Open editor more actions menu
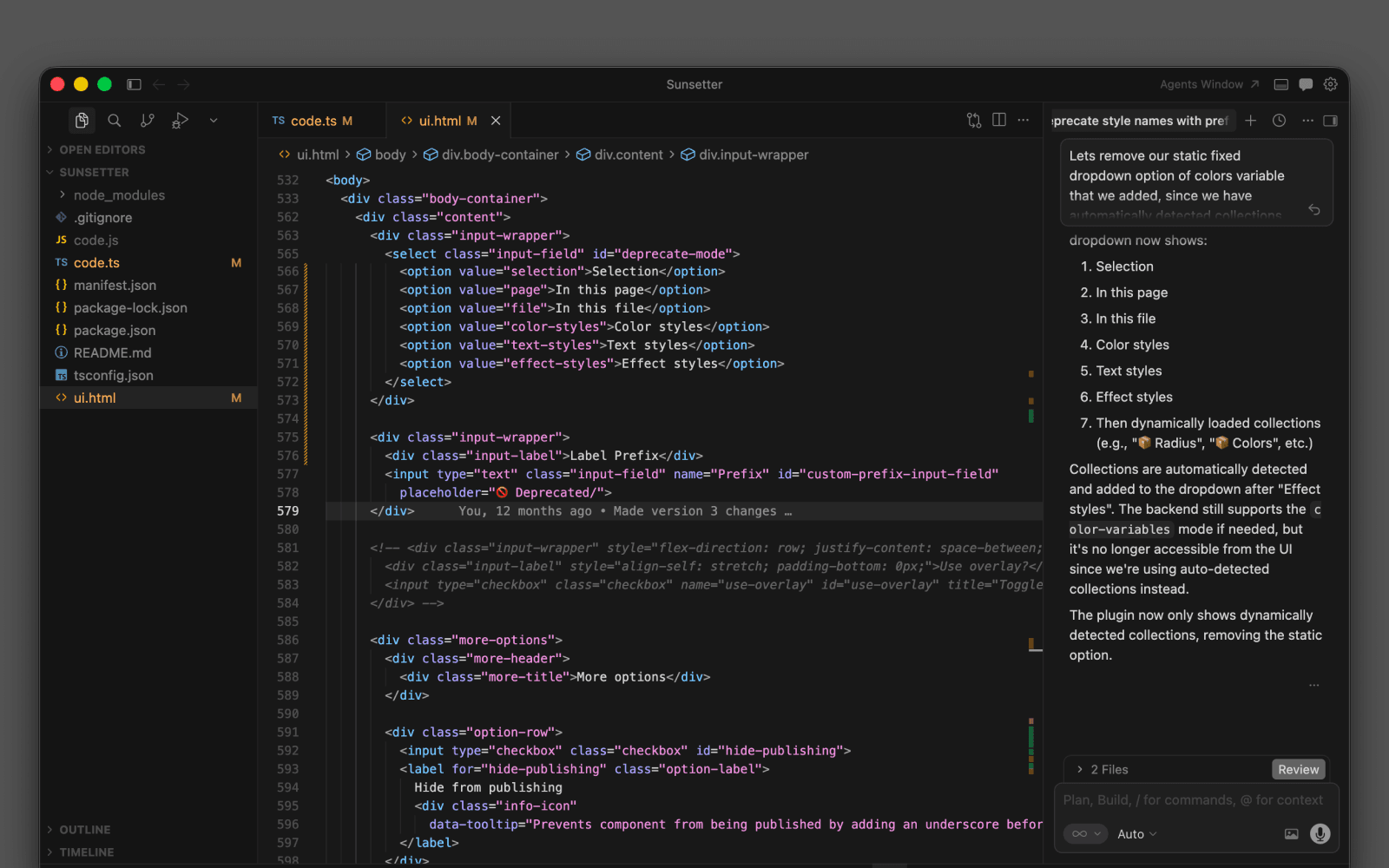Screen dimensions: 1389x868 [1024, 121]
